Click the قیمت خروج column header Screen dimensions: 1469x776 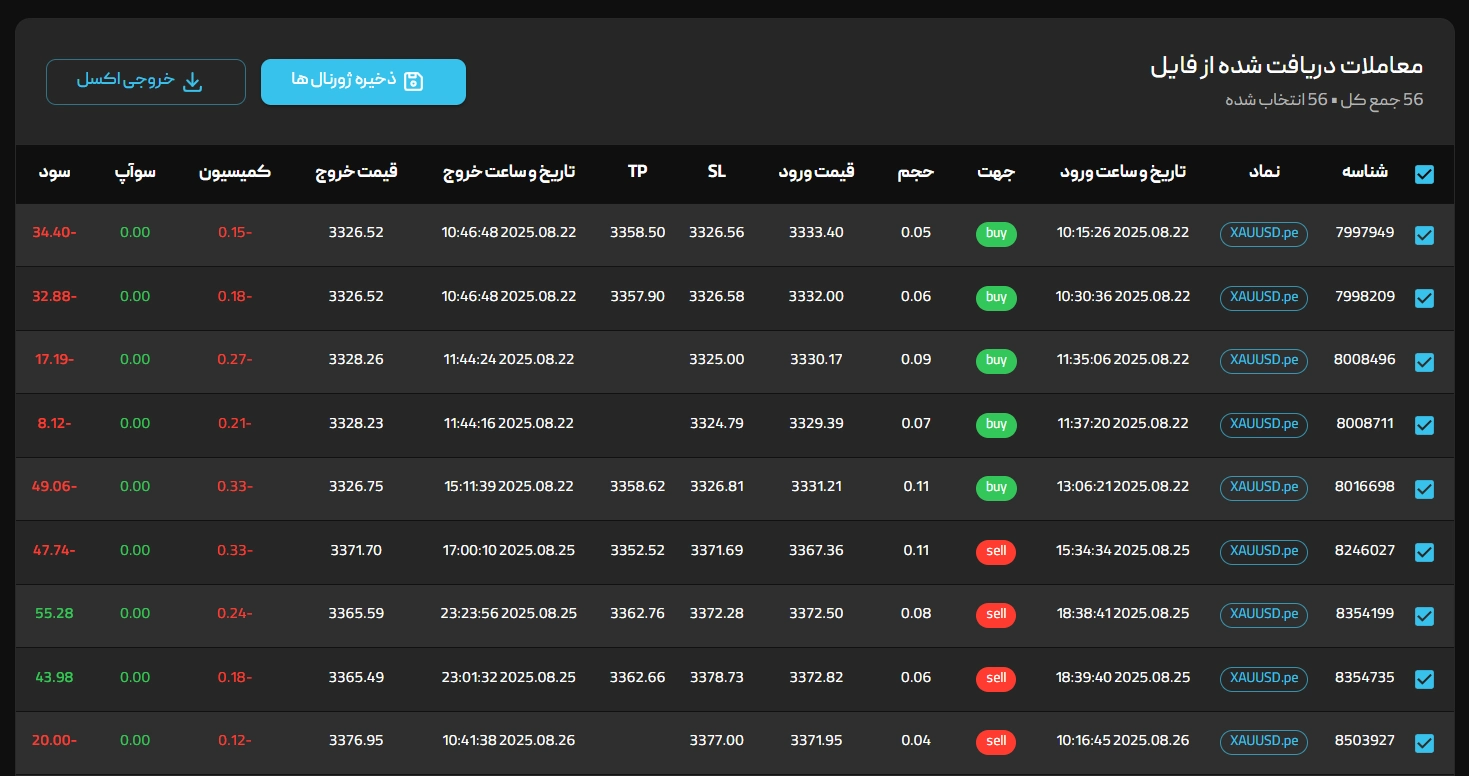(356, 172)
